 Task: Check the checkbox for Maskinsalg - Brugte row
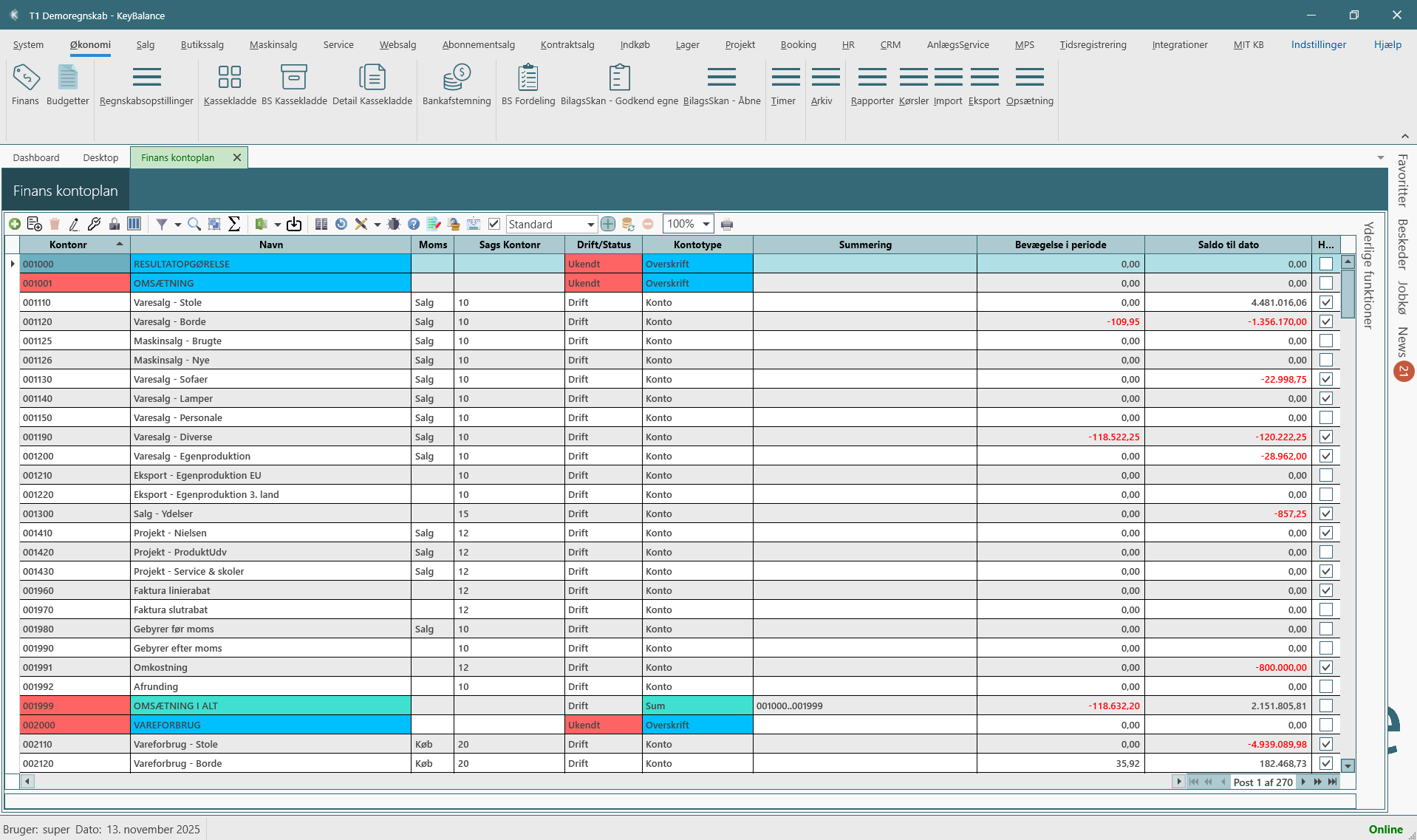coord(1326,341)
